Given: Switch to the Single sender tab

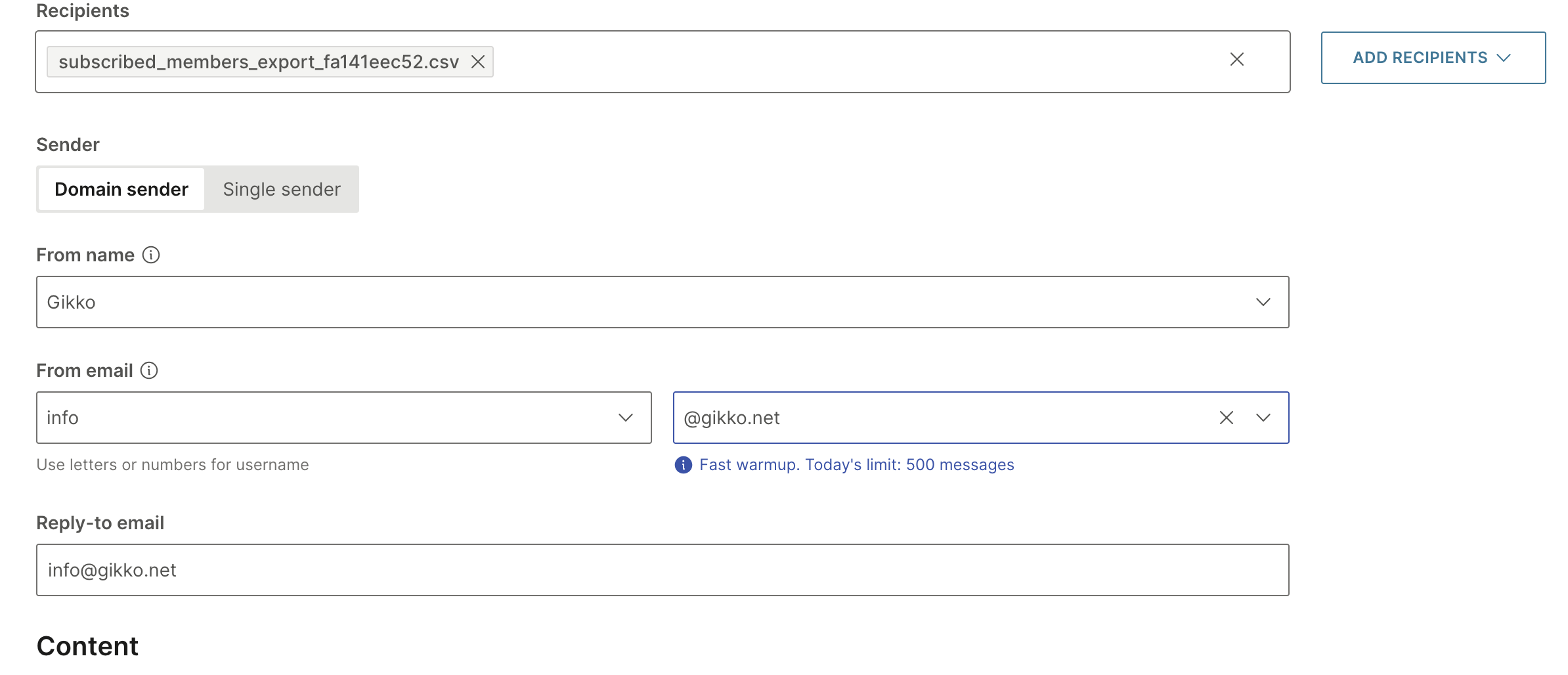Looking at the screenshot, I should point(282,189).
